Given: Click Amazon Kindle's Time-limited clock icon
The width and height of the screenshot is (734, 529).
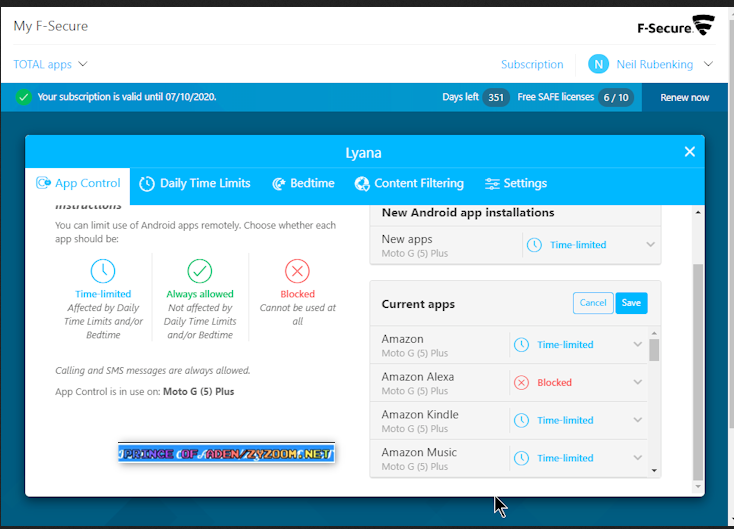Looking at the screenshot, I should (521, 420).
